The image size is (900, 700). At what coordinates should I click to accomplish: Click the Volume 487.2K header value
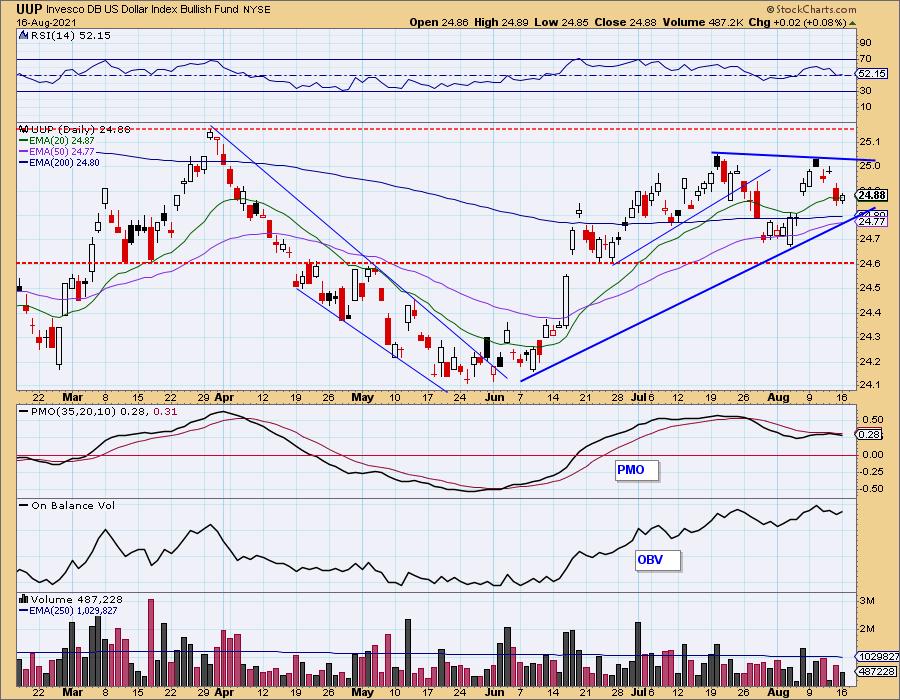point(703,22)
